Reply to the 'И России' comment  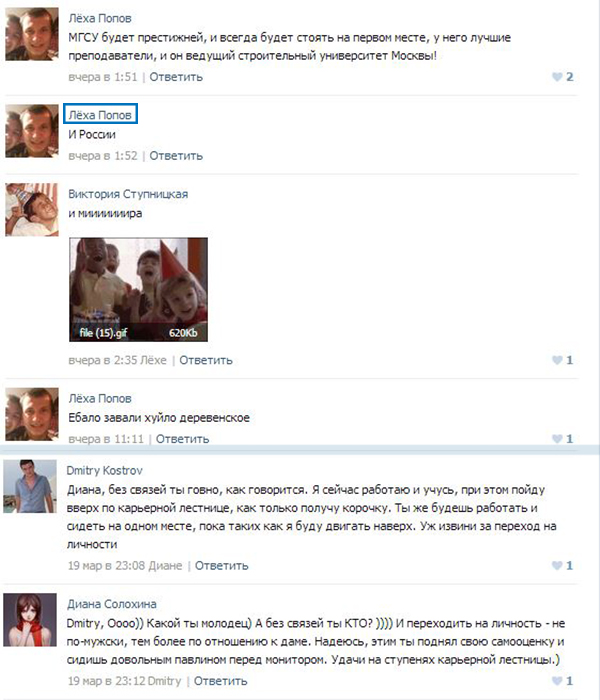176,156
